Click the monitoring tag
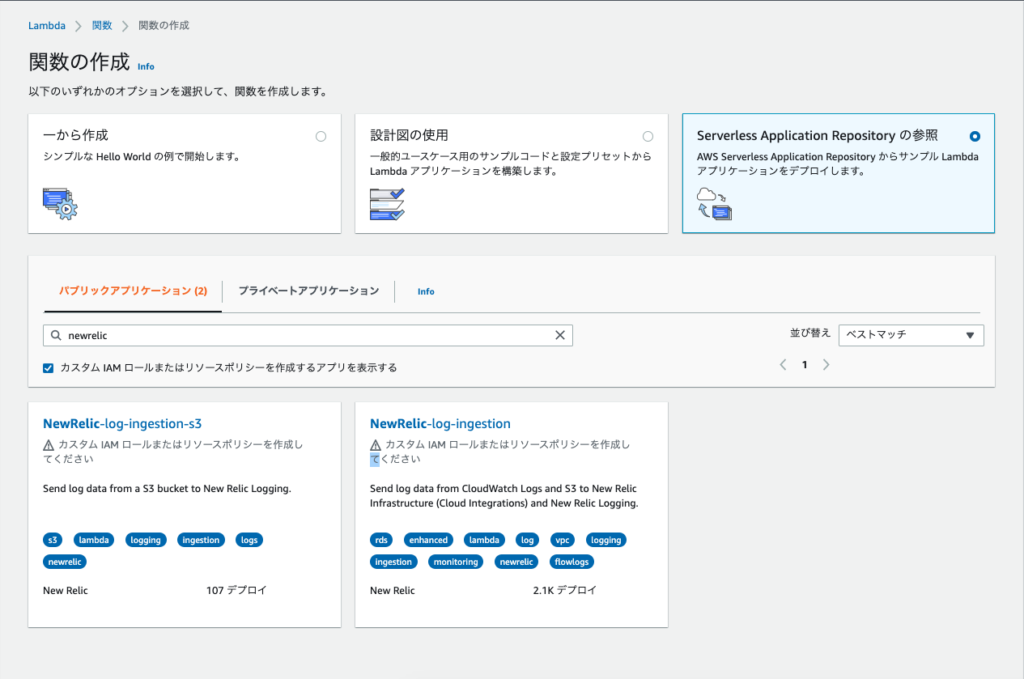The width and height of the screenshot is (1024, 679). click(x=456, y=561)
